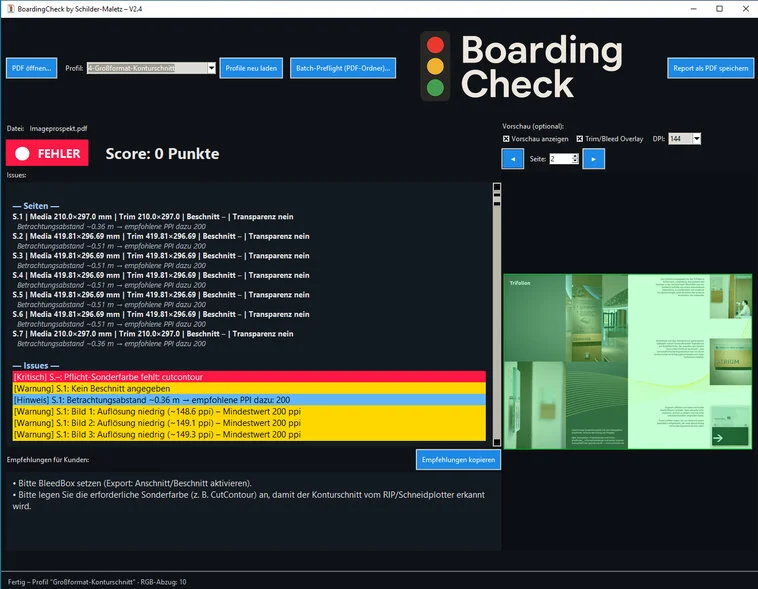Increase the Seite page number spinner

tap(575, 155)
